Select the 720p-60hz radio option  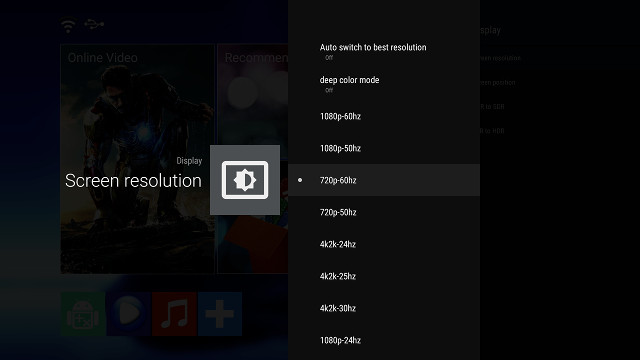click(x=384, y=180)
